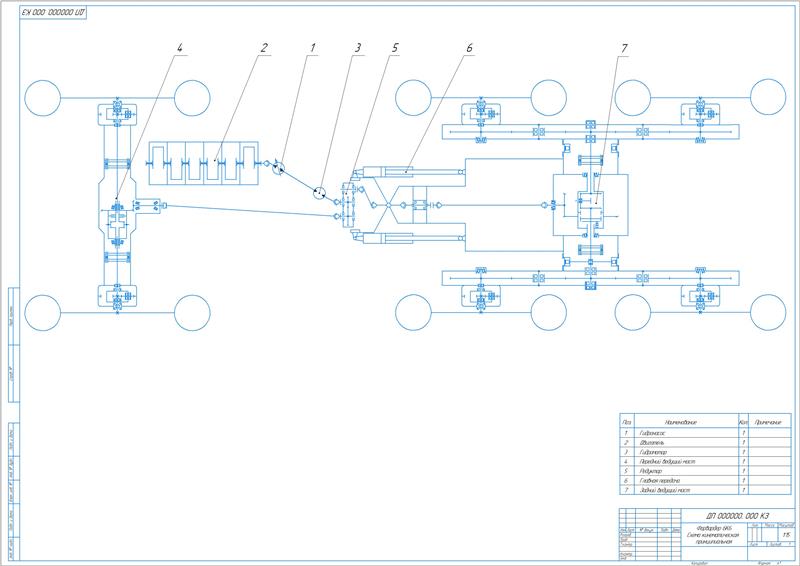The image size is (800, 566).
Task: Select the 'Главная передача' table row
Action: coord(705,481)
